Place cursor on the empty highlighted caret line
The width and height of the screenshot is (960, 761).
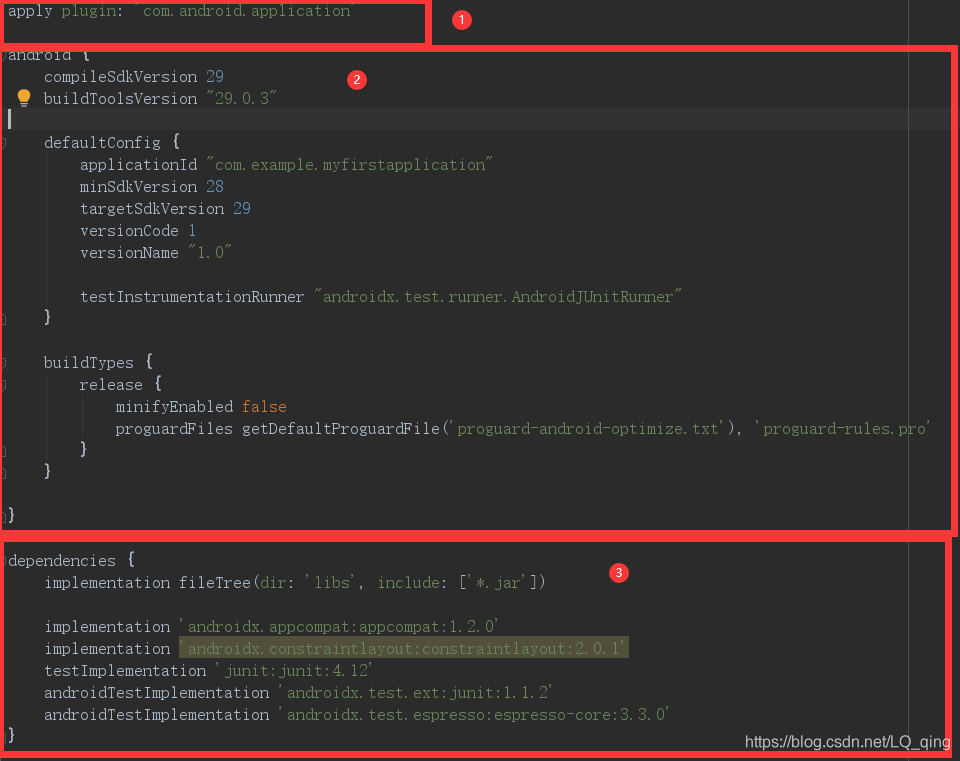[x=478, y=119]
